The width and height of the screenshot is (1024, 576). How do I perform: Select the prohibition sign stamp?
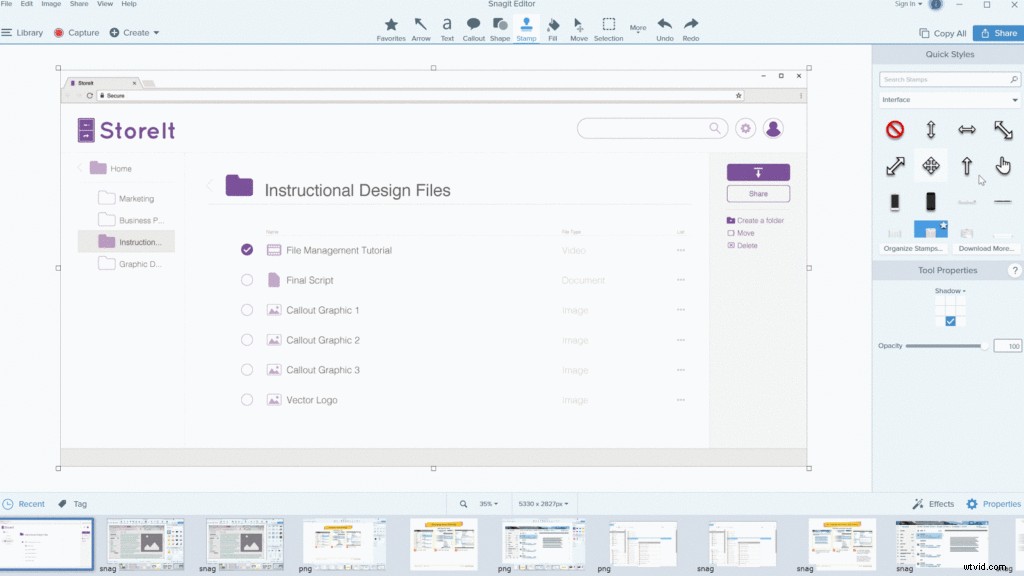point(894,129)
